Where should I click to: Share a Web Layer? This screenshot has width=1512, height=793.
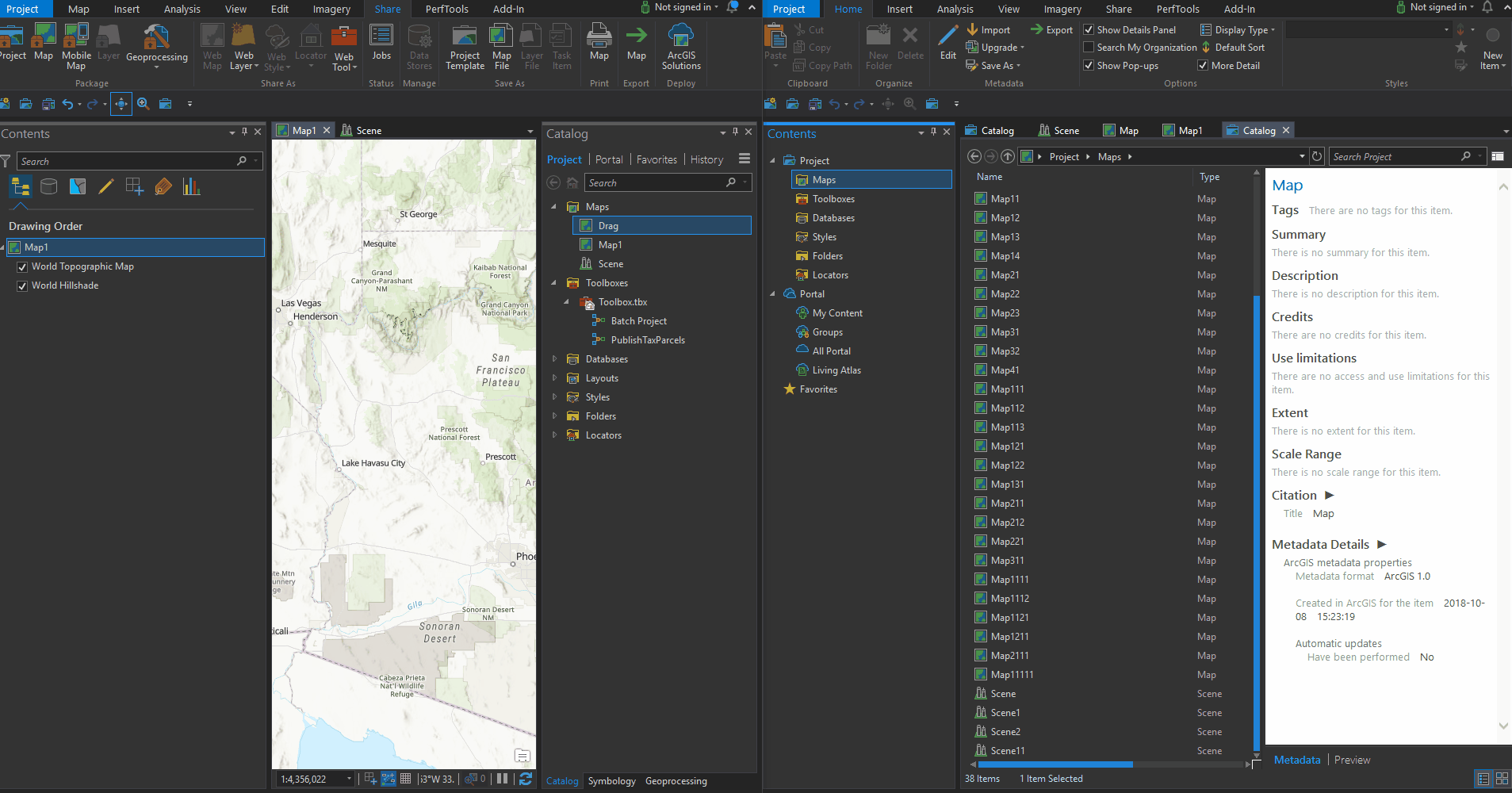click(244, 46)
